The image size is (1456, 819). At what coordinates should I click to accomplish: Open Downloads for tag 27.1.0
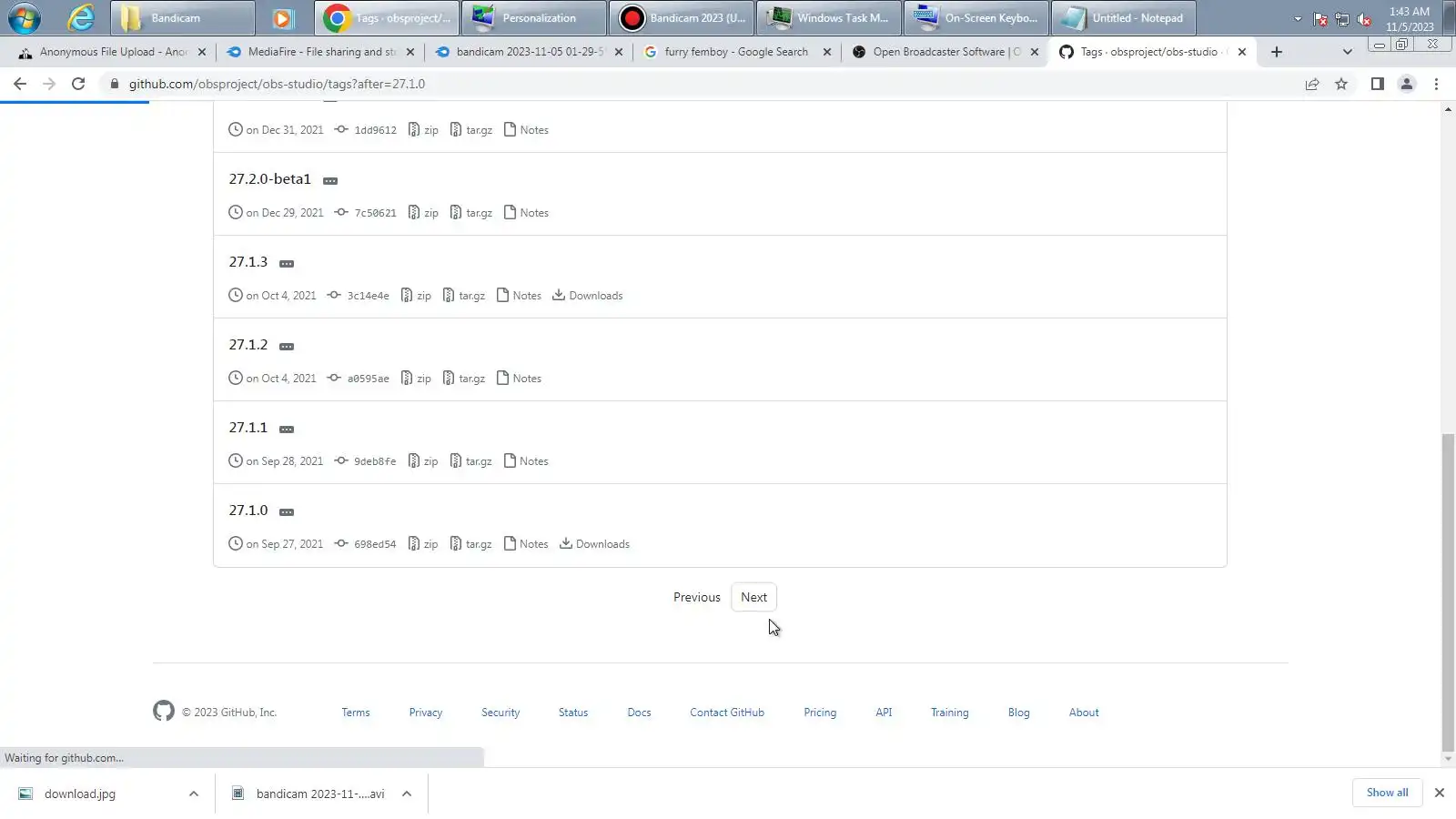(594, 544)
